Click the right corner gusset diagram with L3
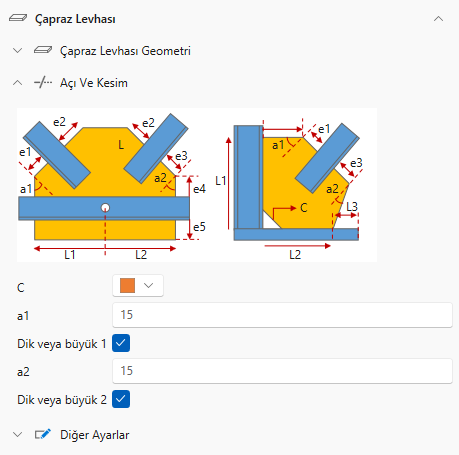The width and height of the screenshot is (459, 455). point(295,185)
